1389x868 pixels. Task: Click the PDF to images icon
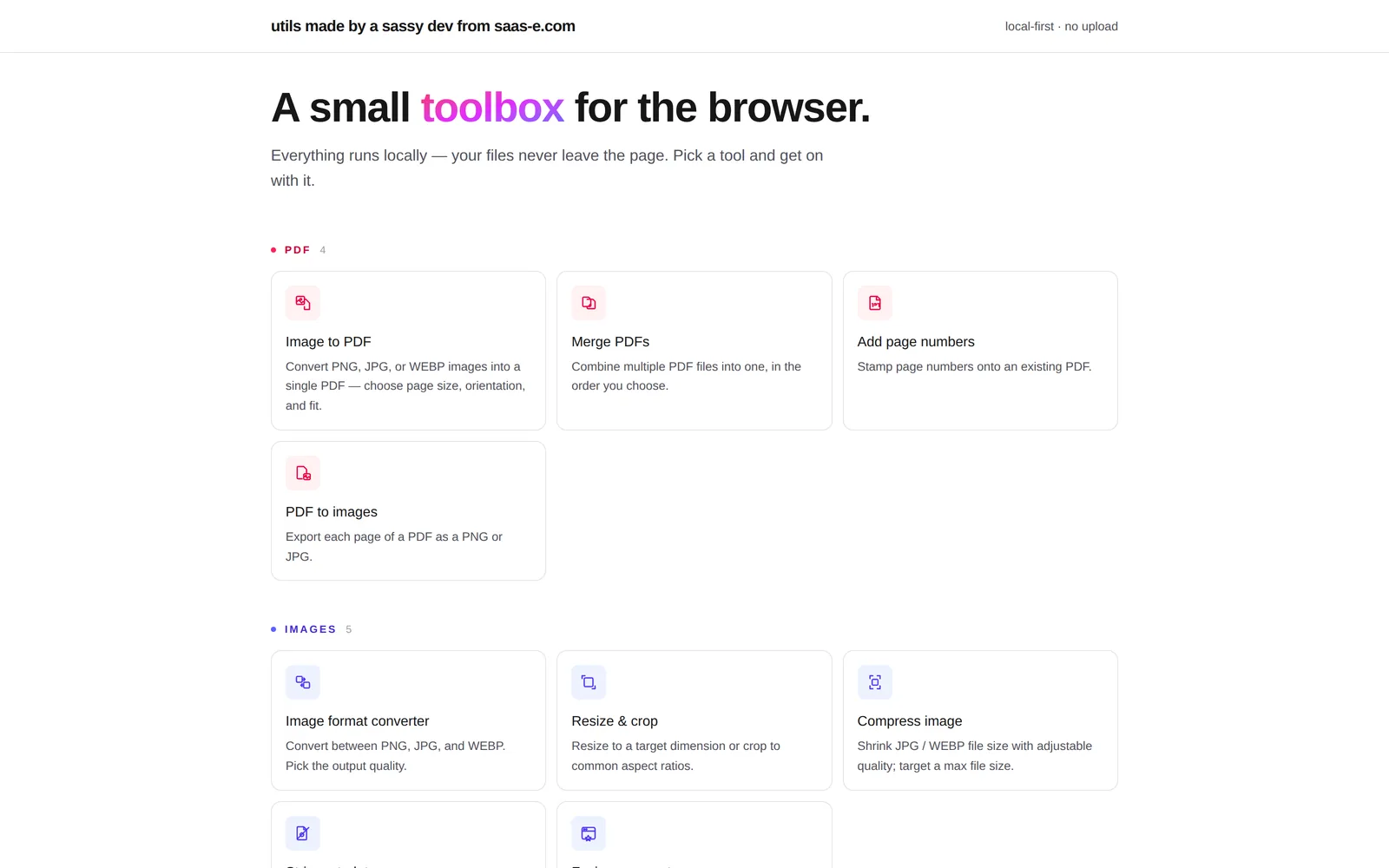coord(303,473)
